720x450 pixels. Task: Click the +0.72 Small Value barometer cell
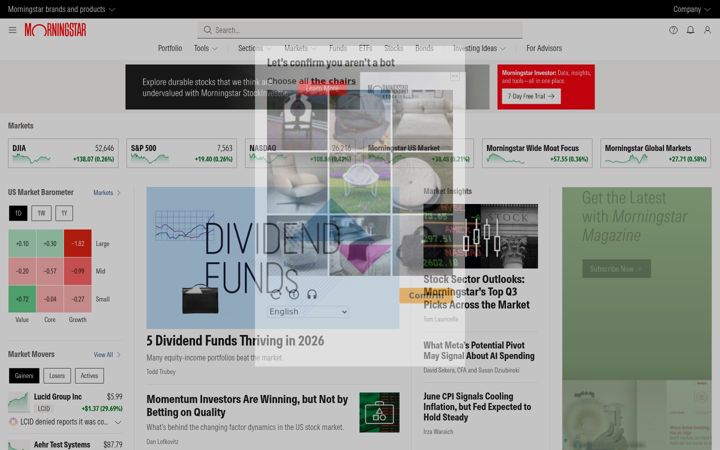[x=22, y=299]
